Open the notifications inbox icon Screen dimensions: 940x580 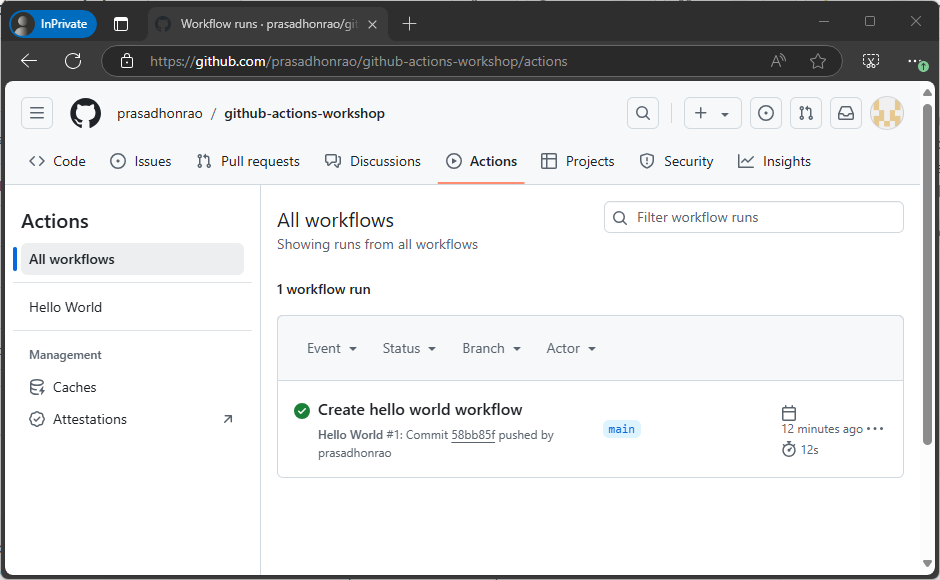[846, 113]
